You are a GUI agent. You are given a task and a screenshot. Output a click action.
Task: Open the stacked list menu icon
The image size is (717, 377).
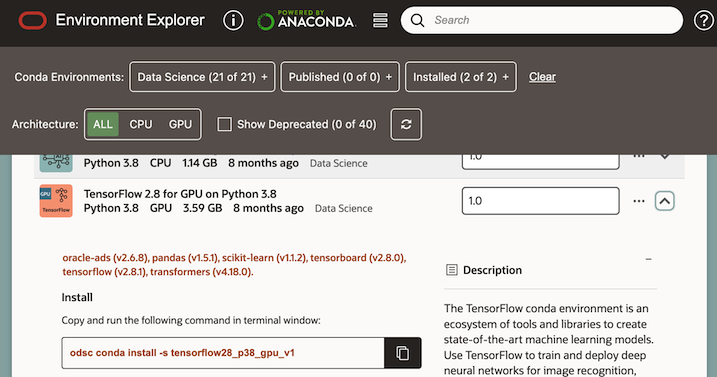[x=380, y=20]
